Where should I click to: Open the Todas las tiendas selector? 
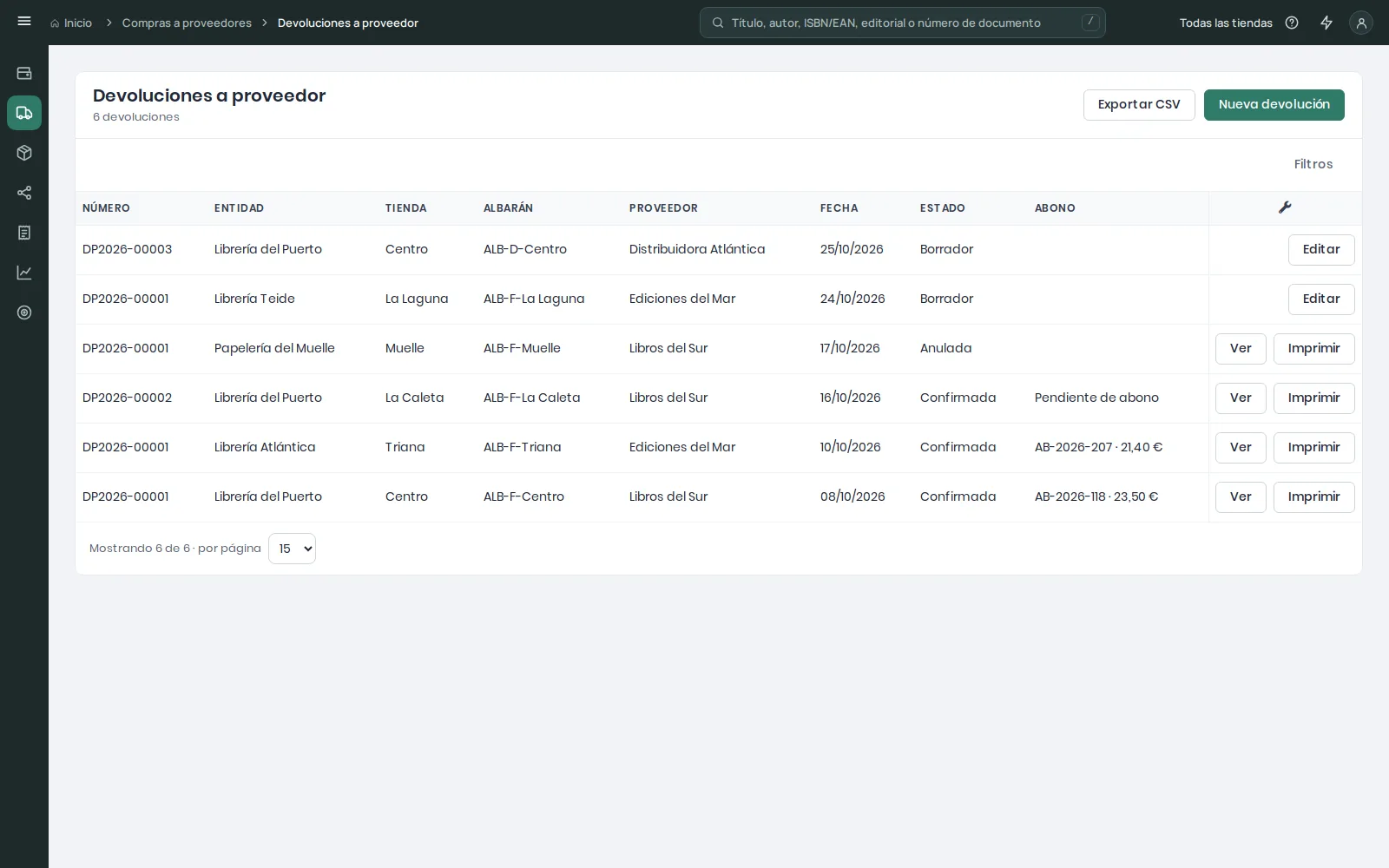[x=1226, y=23]
